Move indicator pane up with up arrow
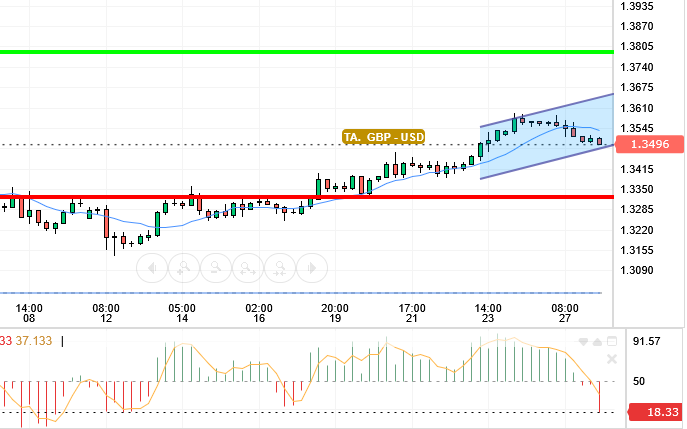This screenshot has width=687, height=429. (597, 342)
